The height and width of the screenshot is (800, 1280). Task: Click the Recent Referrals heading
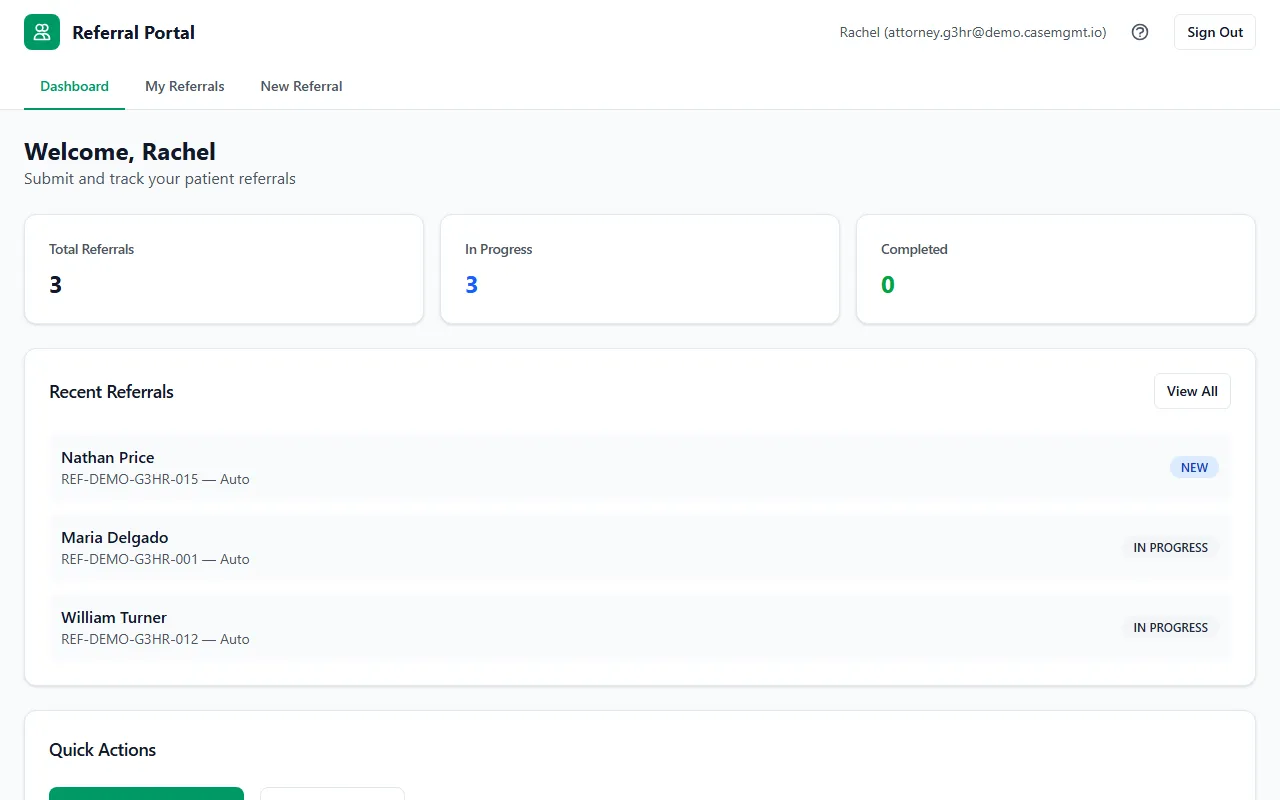[x=111, y=392]
